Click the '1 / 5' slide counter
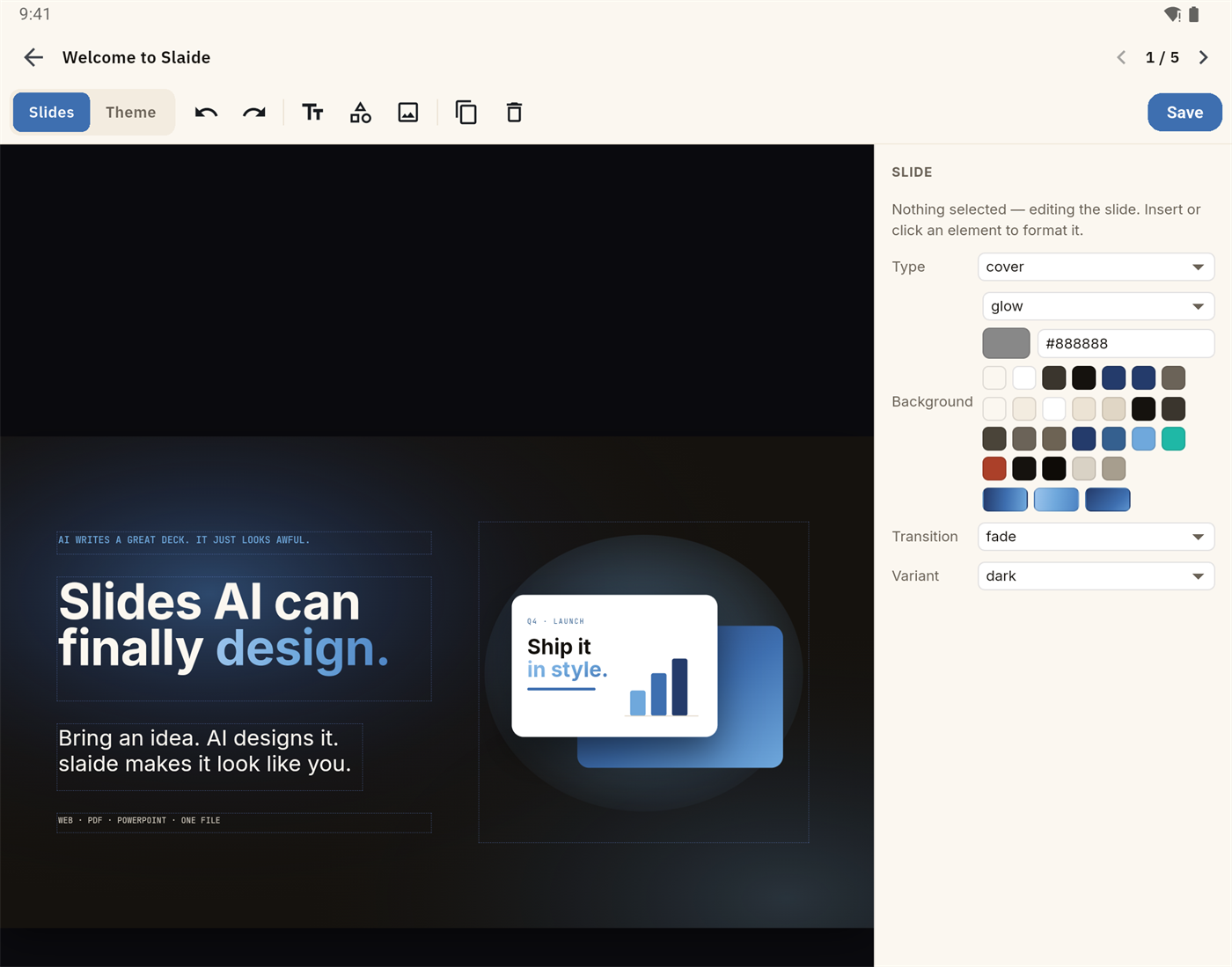The width and height of the screenshot is (1232, 967). pyautogui.click(x=1162, y=57)
